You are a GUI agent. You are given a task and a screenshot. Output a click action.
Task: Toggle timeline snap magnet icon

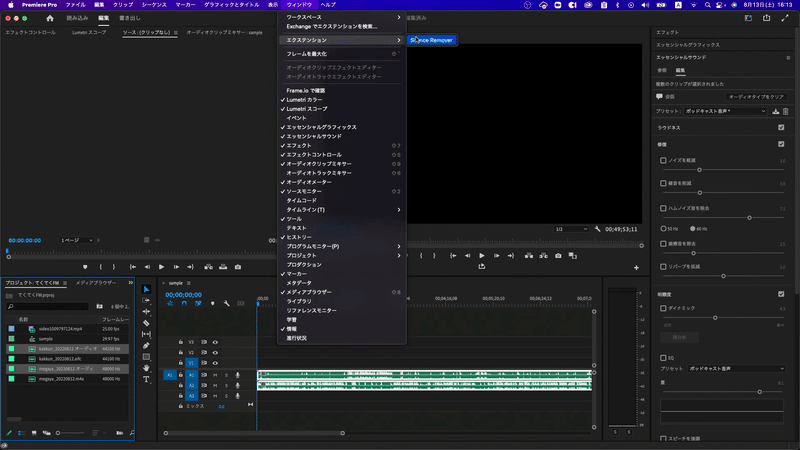point(184,304)
